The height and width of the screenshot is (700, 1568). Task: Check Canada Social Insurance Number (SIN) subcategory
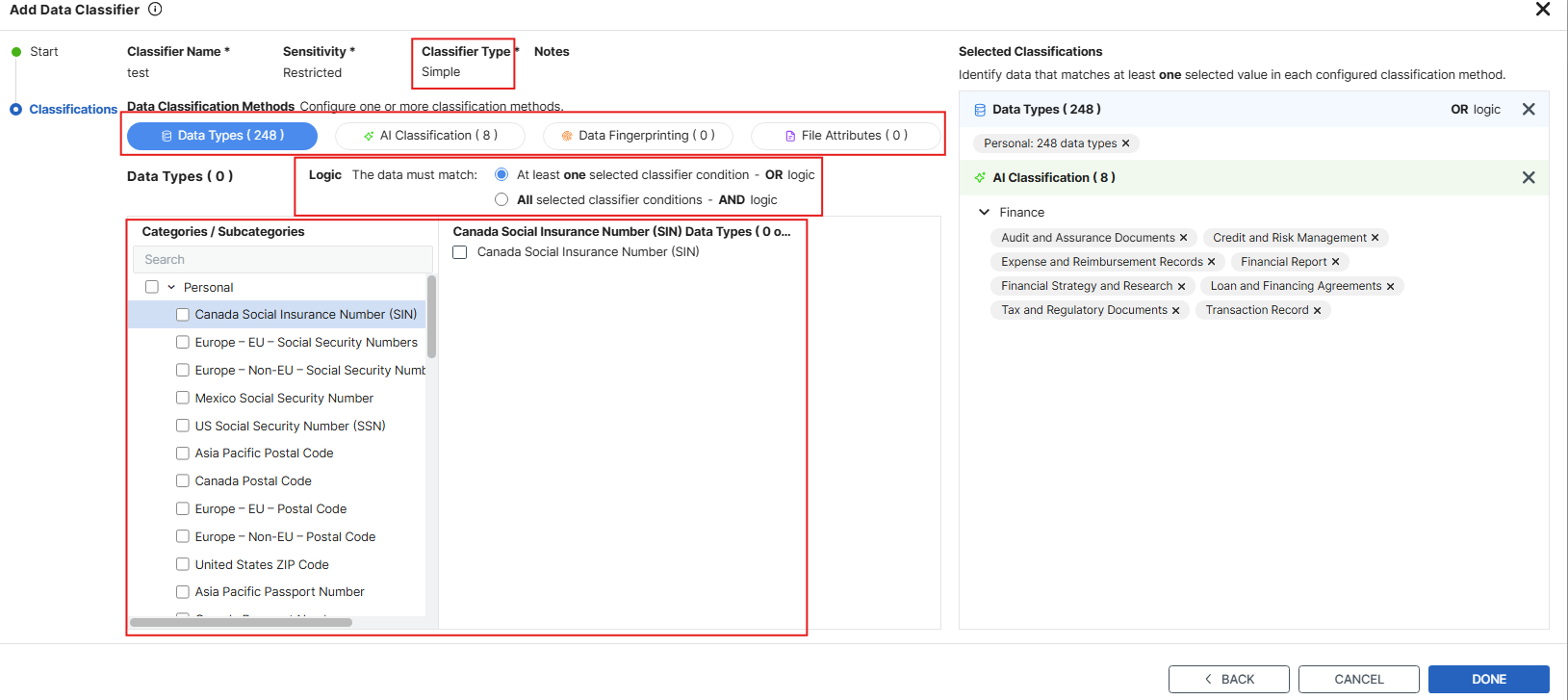tap(183, 315)
